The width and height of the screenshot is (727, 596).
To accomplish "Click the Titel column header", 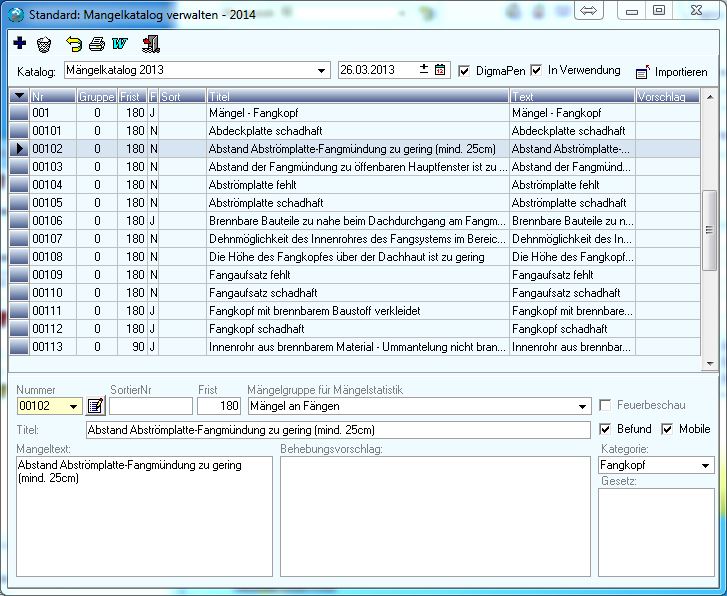I will pos(357,97).
